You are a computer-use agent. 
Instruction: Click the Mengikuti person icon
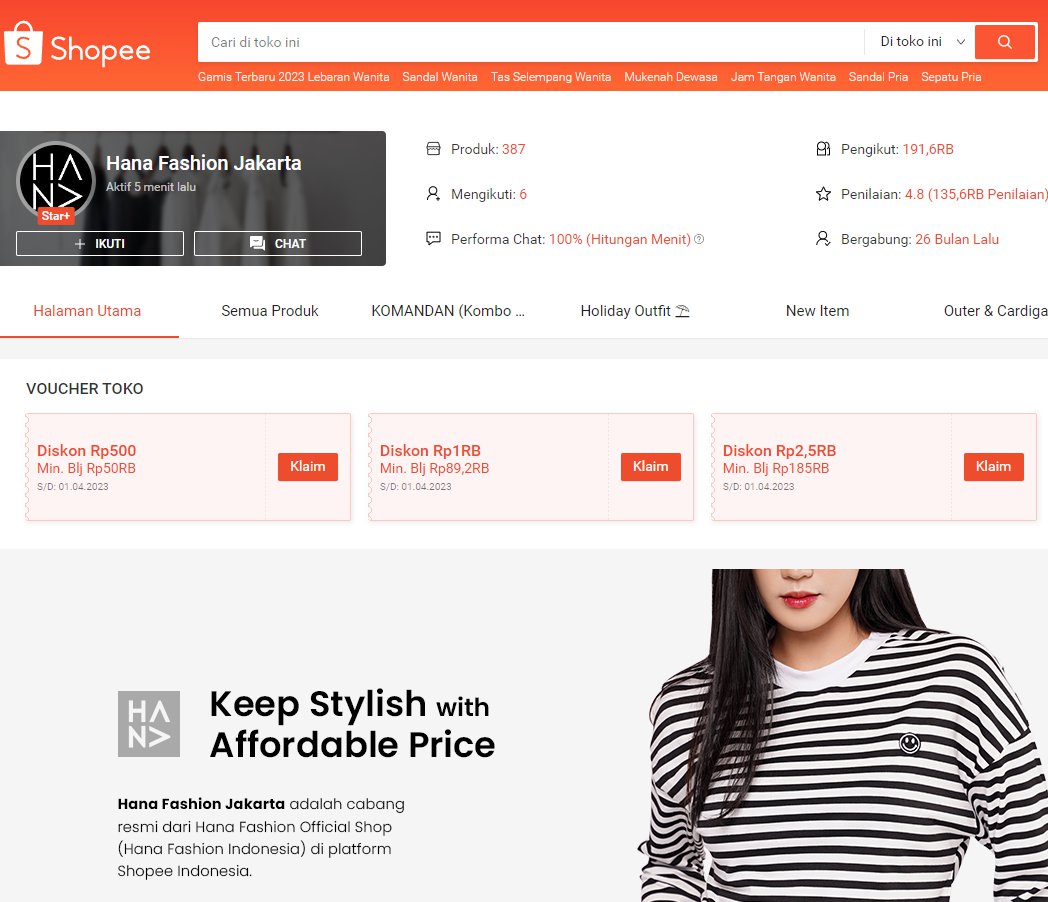point(433,194)
